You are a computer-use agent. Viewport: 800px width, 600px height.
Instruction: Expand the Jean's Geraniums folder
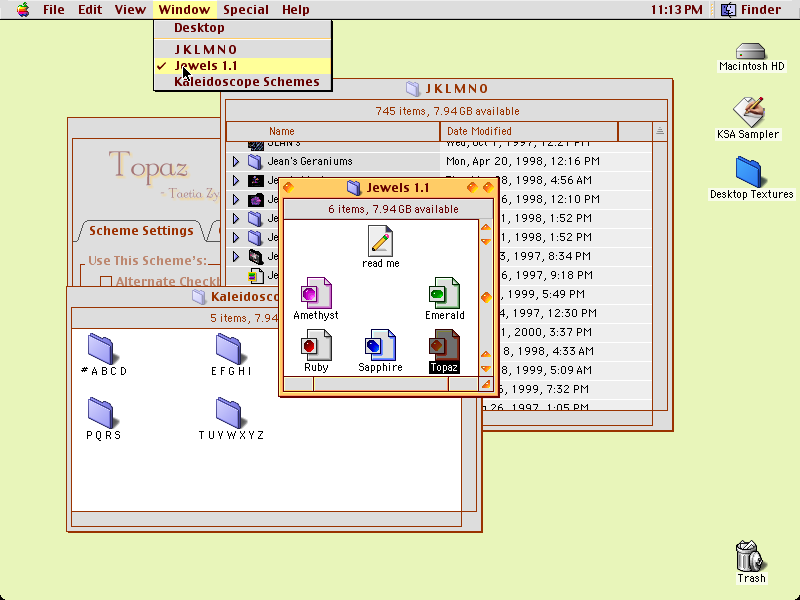236,162
